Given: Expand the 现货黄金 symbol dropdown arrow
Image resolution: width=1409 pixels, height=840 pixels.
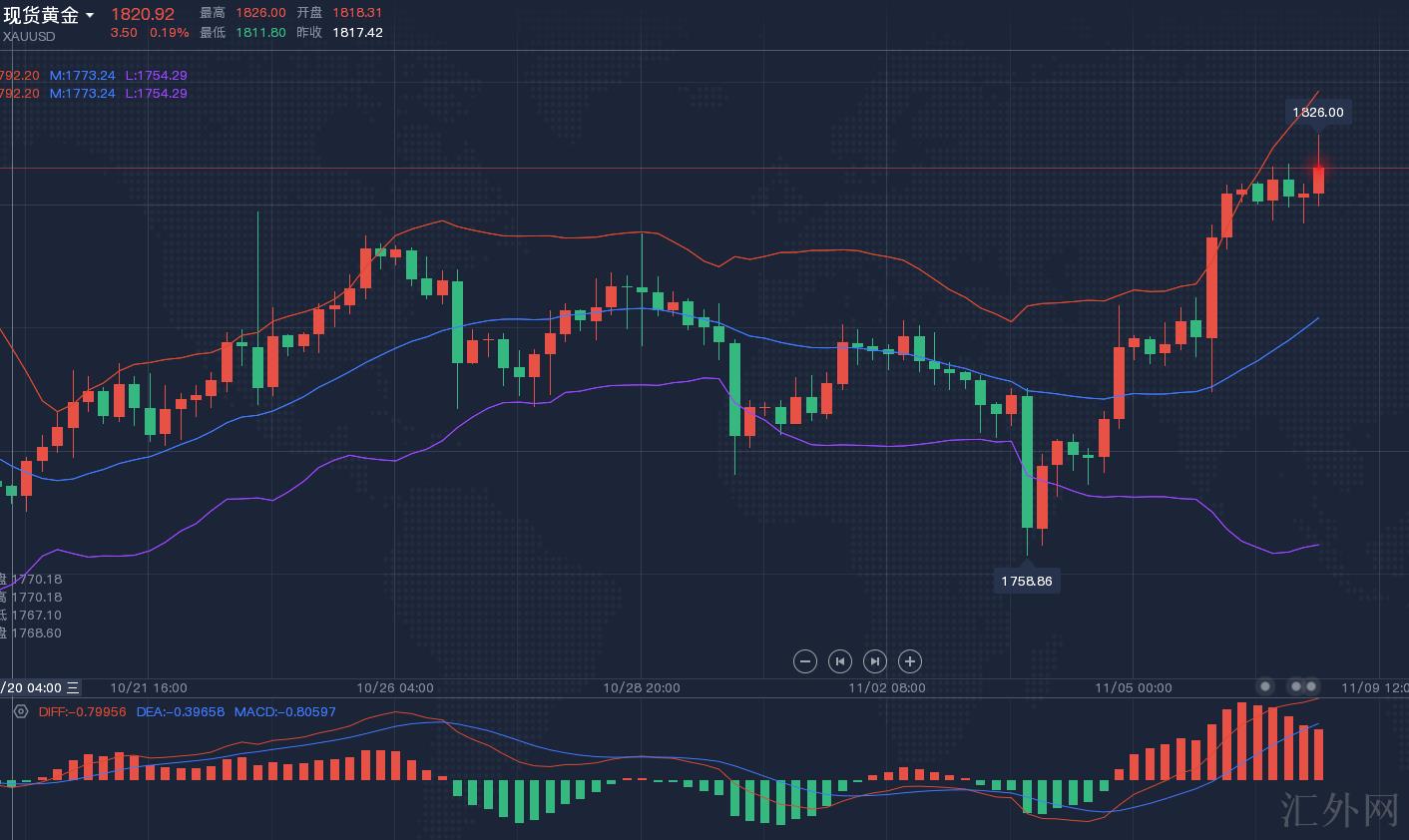Looking at the screenshot, I should click(90, 16).
